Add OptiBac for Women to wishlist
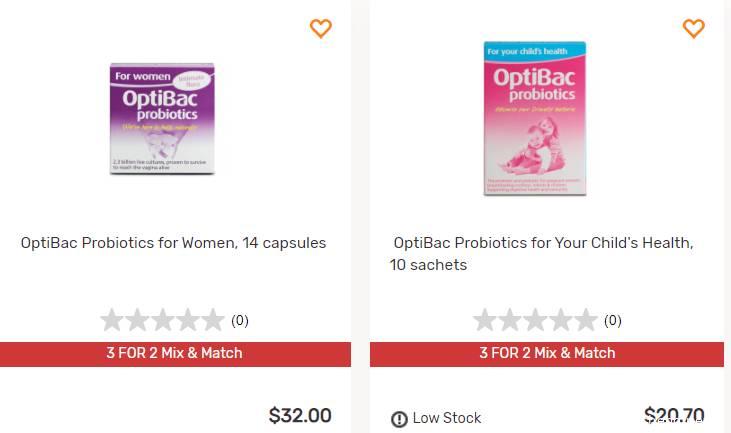 coord(320,29)
